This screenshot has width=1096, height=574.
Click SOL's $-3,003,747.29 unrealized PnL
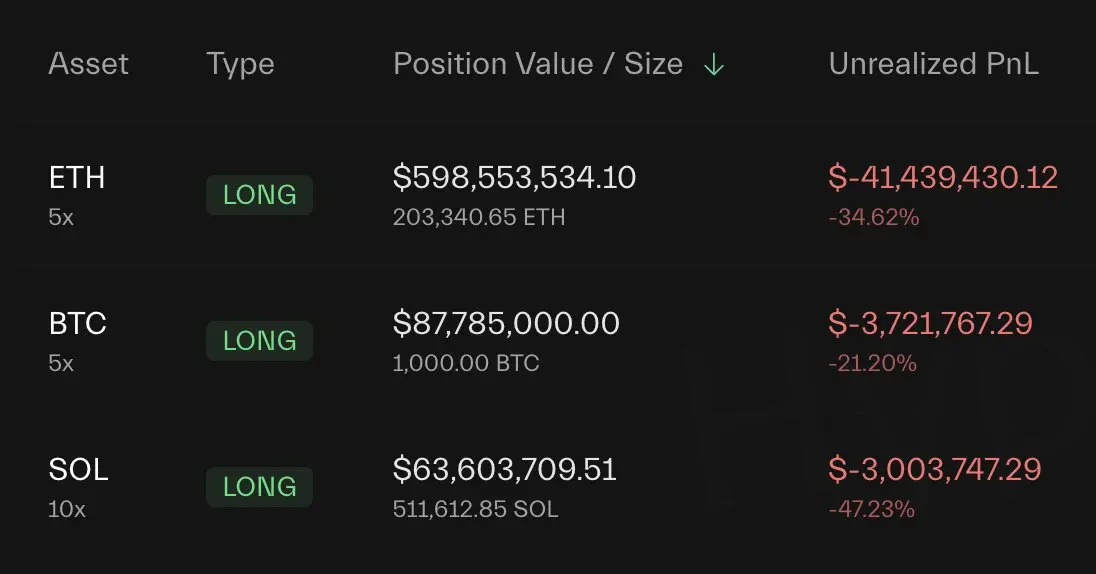(934, 470)
